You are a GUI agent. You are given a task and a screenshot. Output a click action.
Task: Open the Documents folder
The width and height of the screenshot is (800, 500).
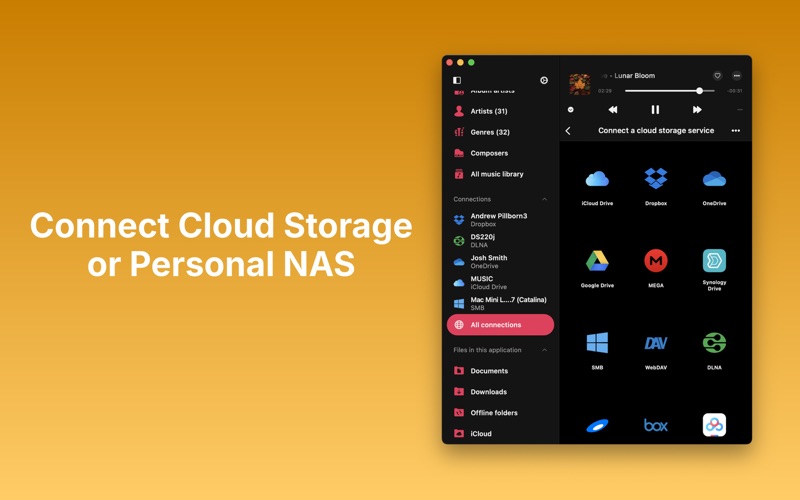pos(500,371)
